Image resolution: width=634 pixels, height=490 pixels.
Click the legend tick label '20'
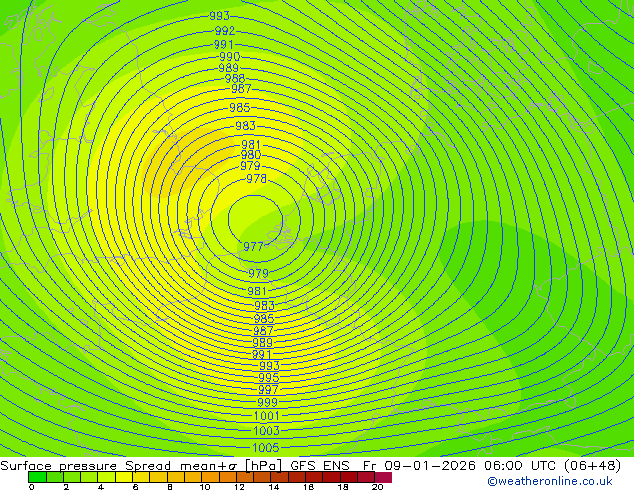pos(378,487)
